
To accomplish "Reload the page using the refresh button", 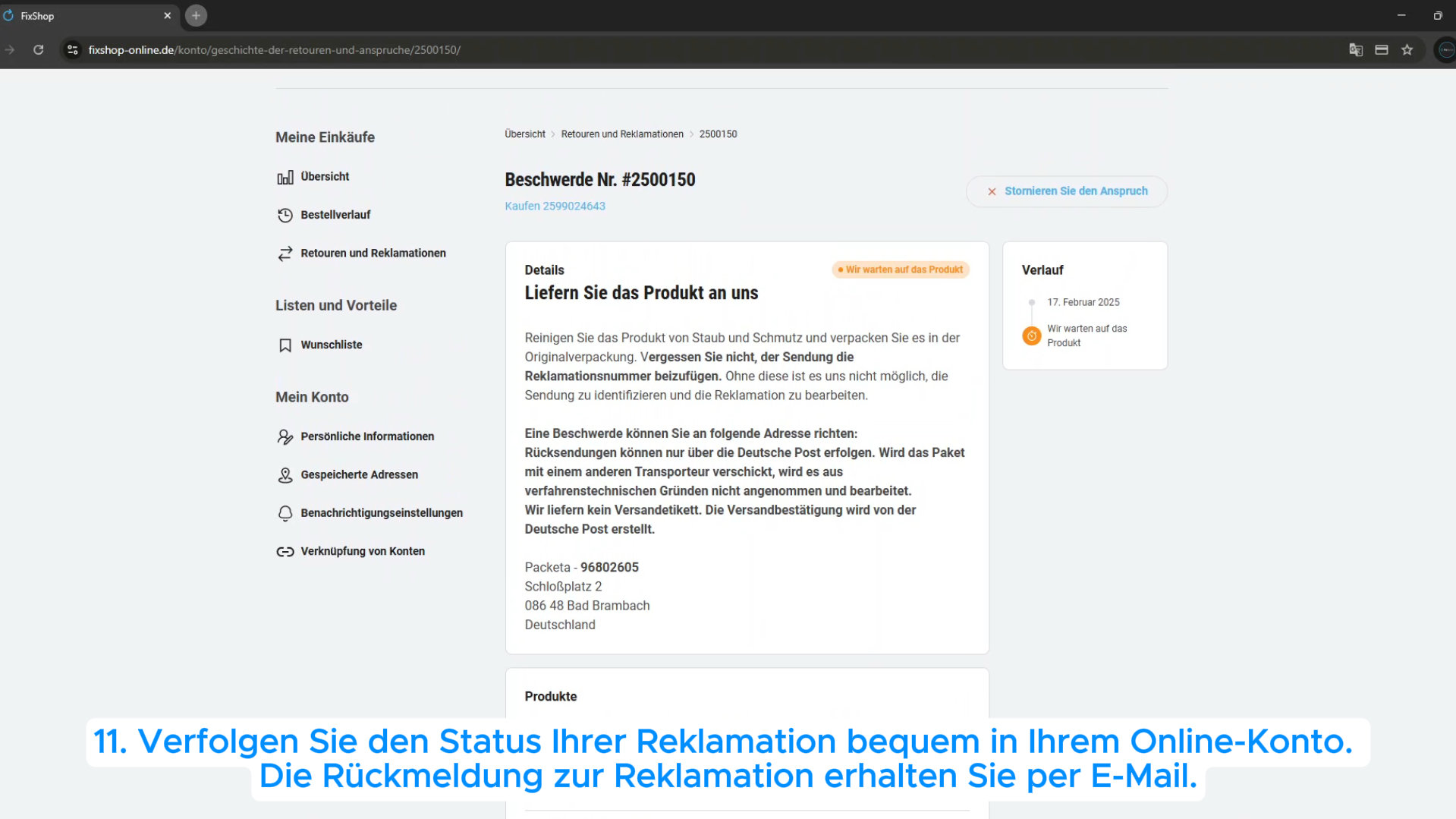I will click(x=39, y=50).
